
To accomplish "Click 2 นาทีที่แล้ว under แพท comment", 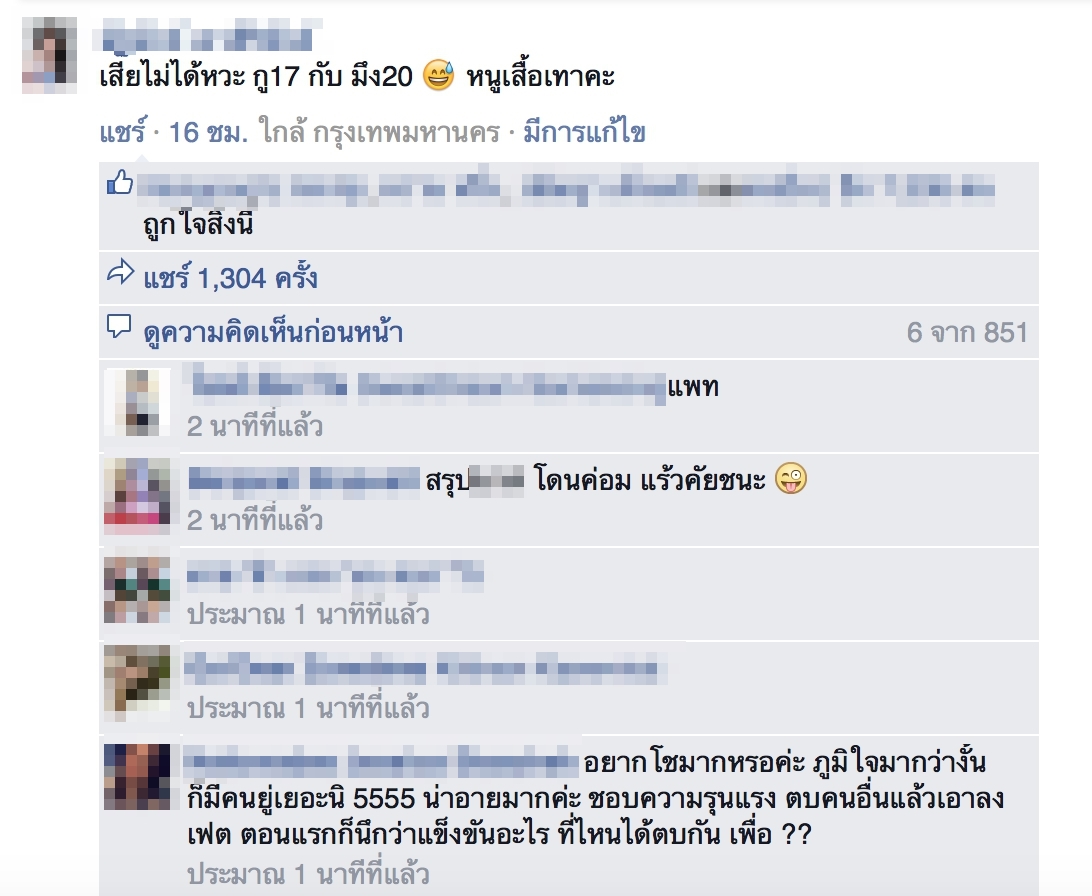I will click(x=255, y=426).
